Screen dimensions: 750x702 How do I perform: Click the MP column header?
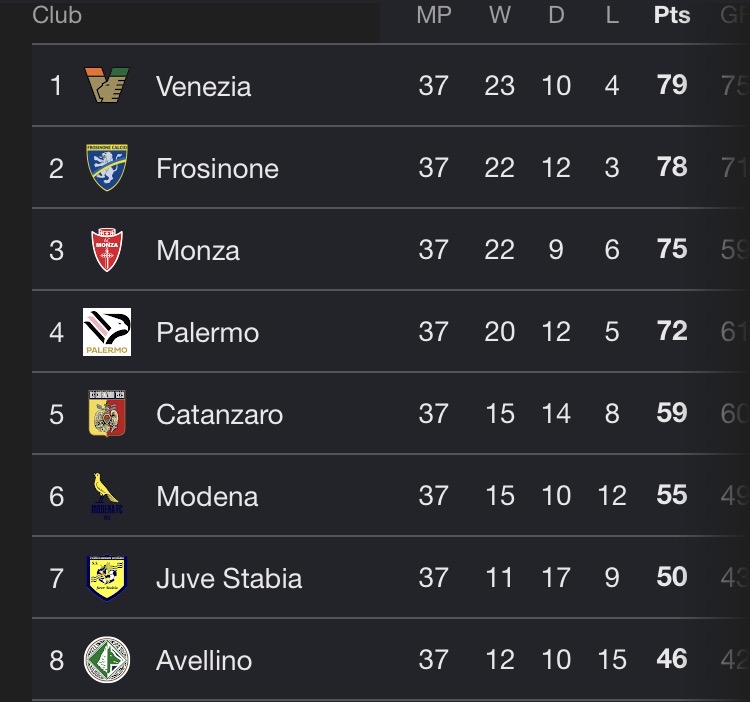click(x=434, y=15)
